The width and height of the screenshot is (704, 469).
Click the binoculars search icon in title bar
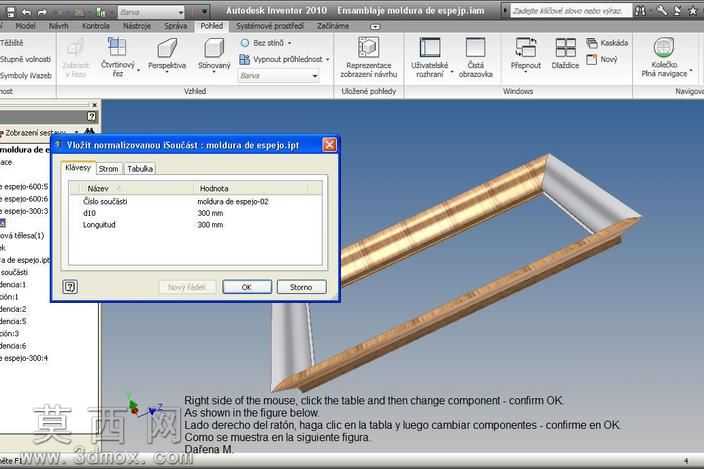(641, 11)
